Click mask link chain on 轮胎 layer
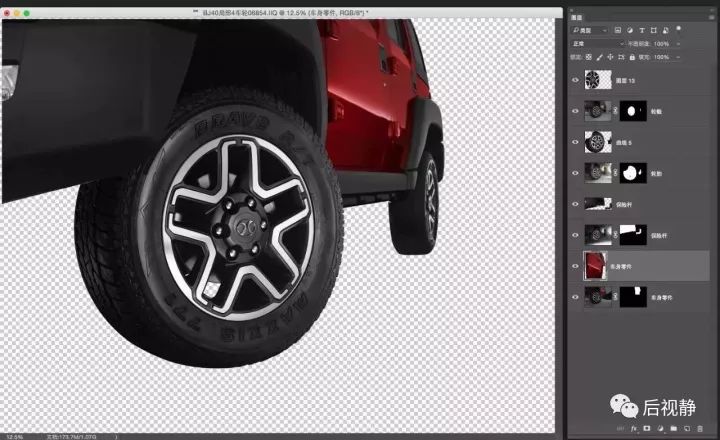Viewport: 720px width, 440px height. tap(615, 173)
